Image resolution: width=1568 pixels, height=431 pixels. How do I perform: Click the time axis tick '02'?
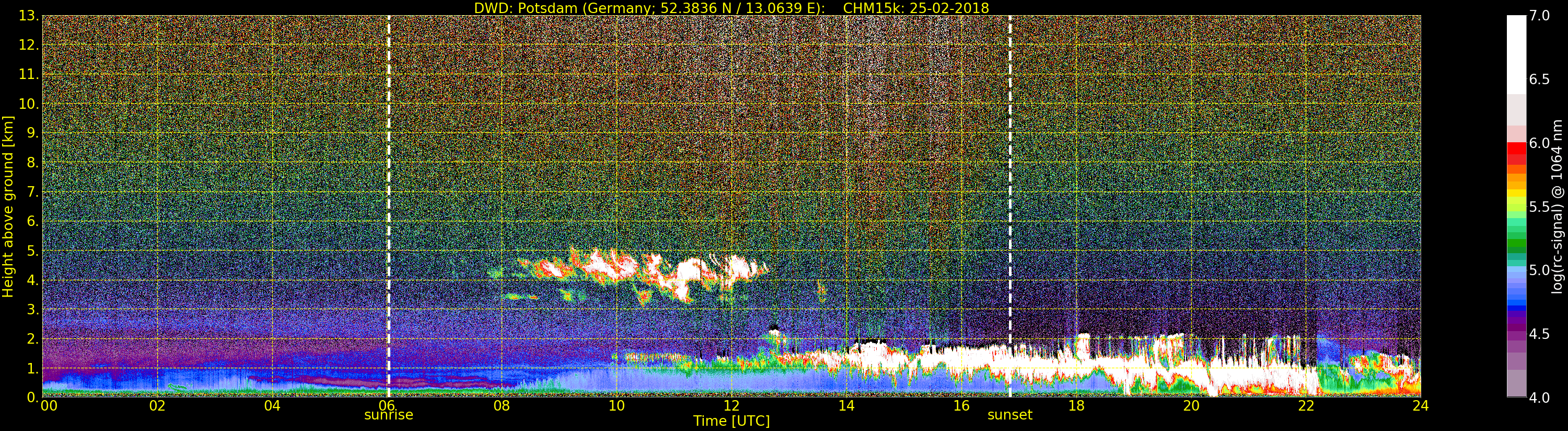(157, 405)
